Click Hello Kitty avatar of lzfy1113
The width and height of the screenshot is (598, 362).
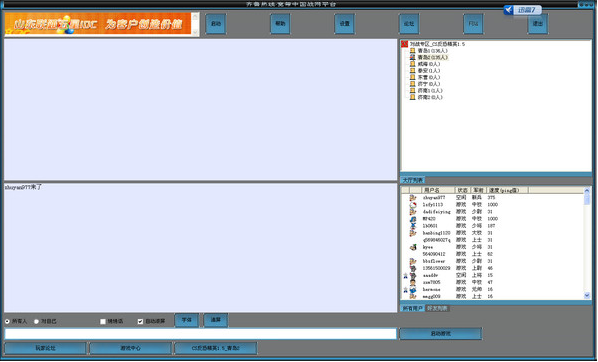pyautogui.click(x=413, y=205)
